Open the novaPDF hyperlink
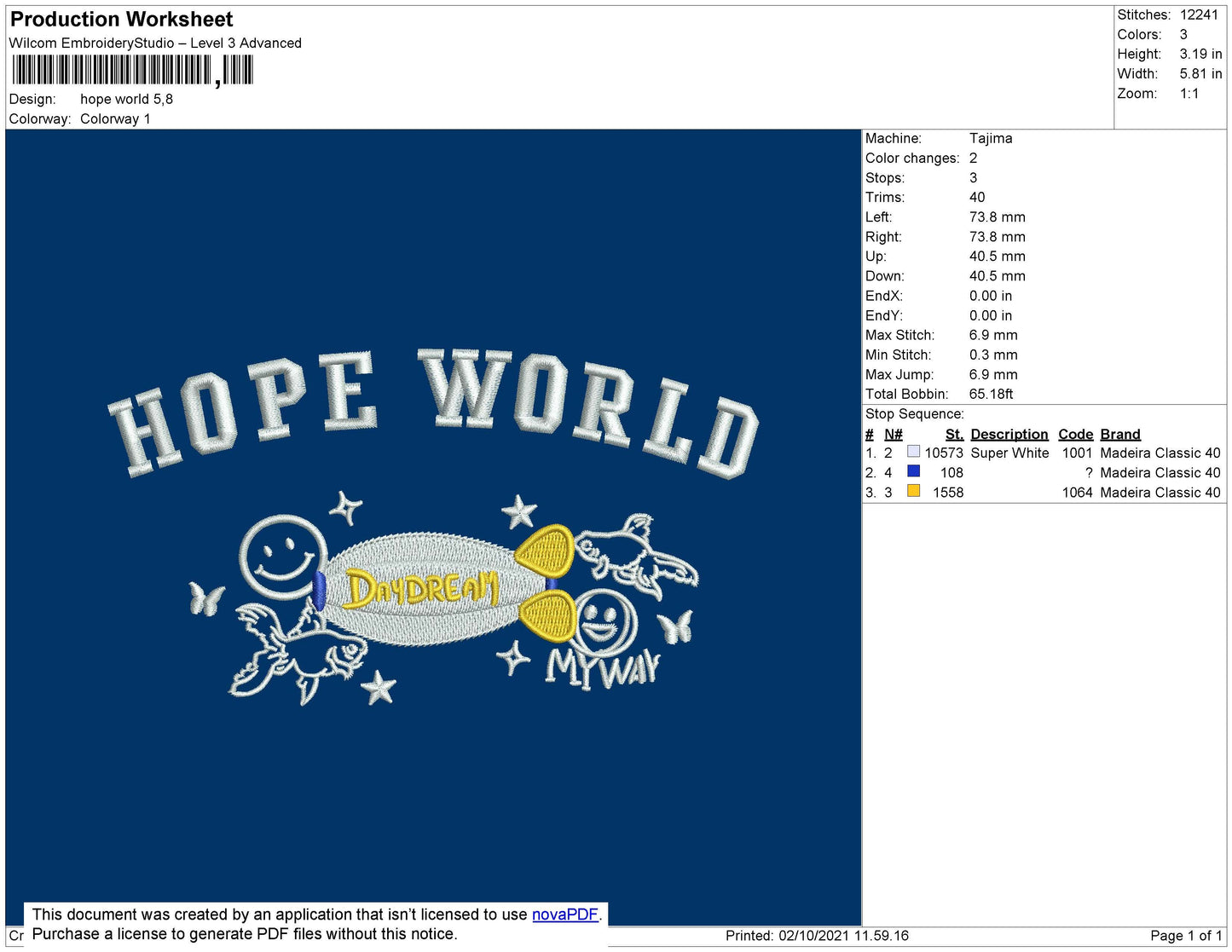Screen dimensions: 1232x952 coord(565,914)
